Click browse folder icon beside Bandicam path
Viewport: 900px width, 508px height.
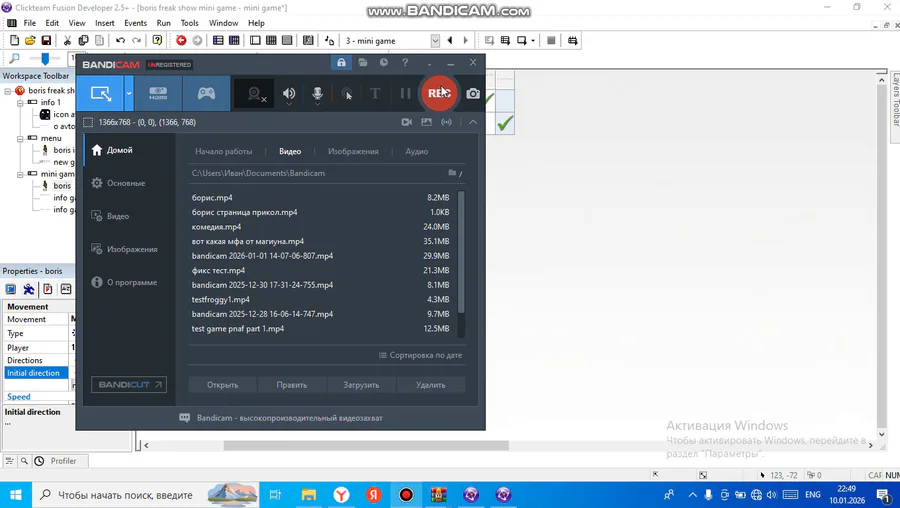tap(452, 173)
